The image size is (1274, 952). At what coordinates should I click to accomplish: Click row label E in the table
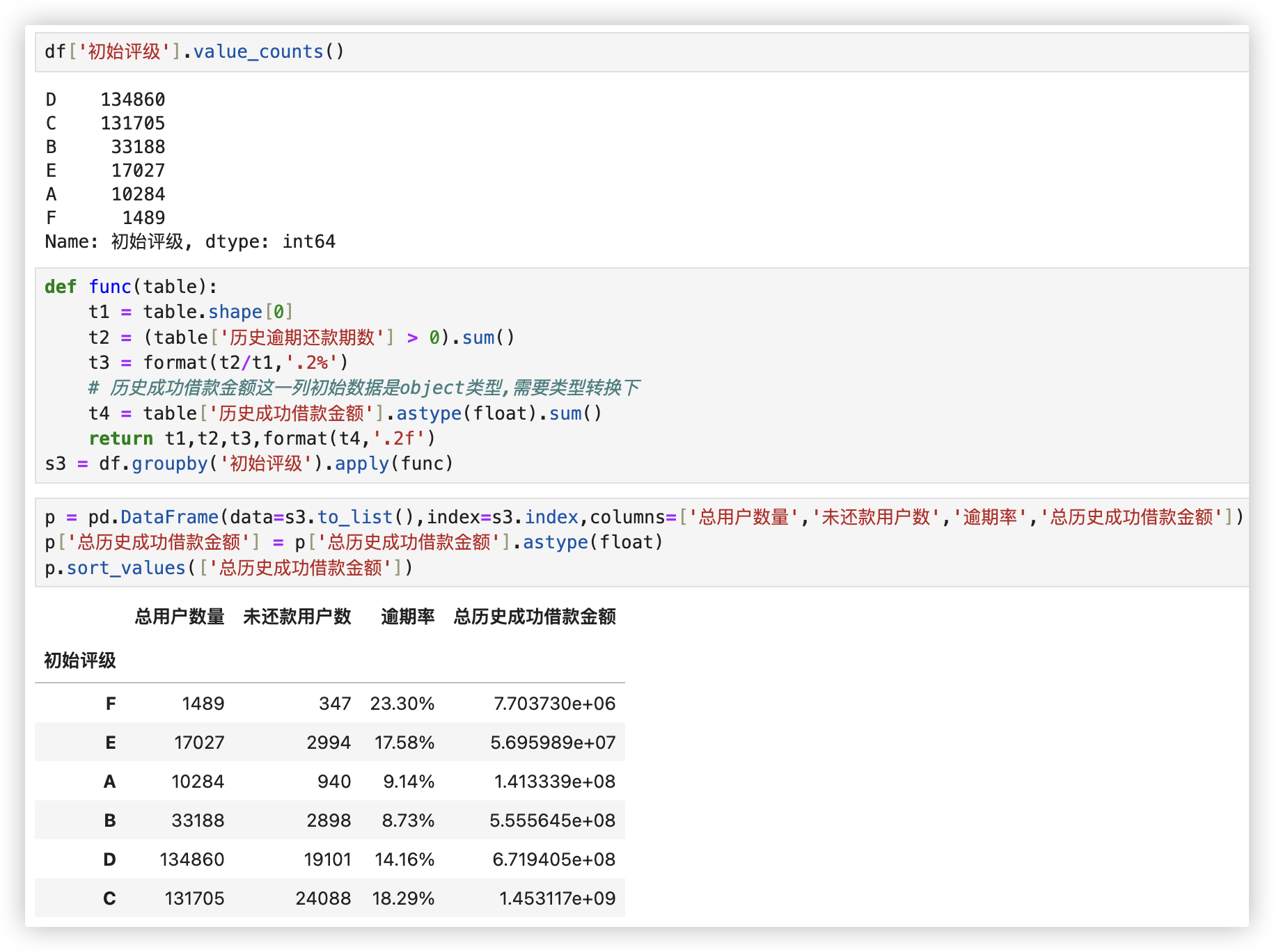coord(110,743)
